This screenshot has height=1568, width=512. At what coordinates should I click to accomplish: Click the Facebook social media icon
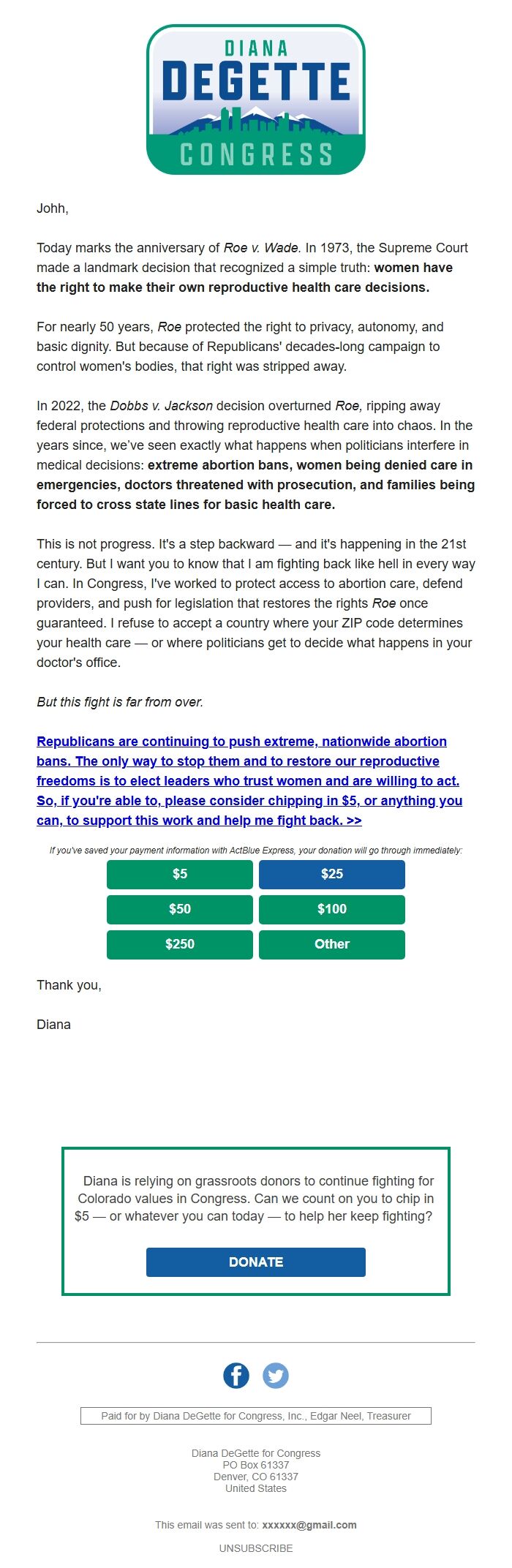pyautogui.click(x=236, y=1375)
